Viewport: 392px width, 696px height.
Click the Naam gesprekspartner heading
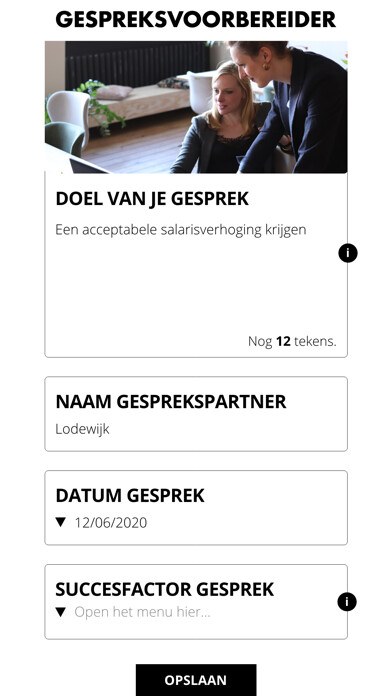pyautogui.click(x=170, y=402)
